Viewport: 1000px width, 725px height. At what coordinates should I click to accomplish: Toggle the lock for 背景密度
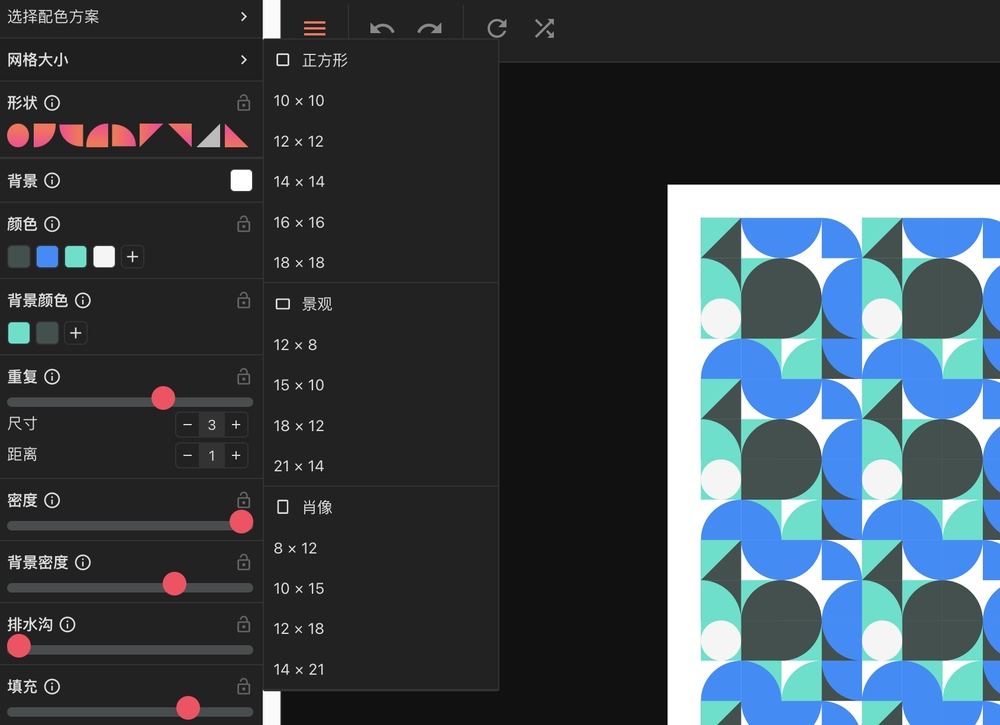point(244,562)
